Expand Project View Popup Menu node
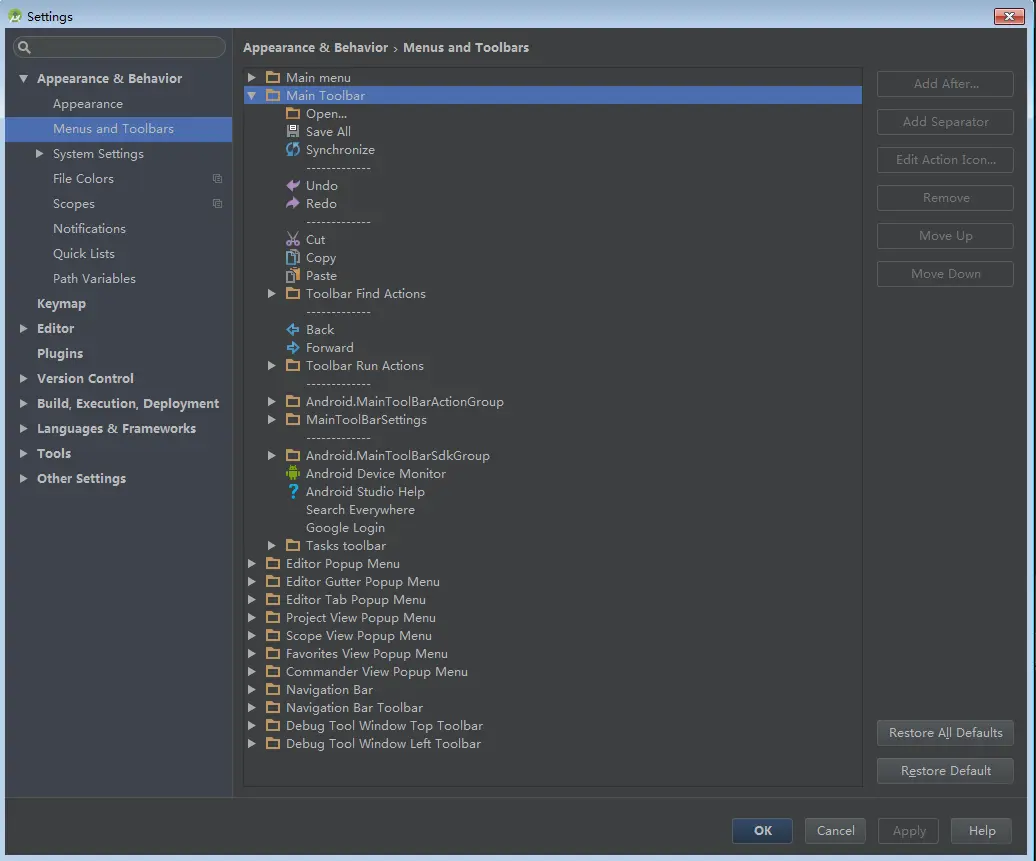The height and width of the screenshot is (861, 1036). pyautogui.click(x=252, y=617)
